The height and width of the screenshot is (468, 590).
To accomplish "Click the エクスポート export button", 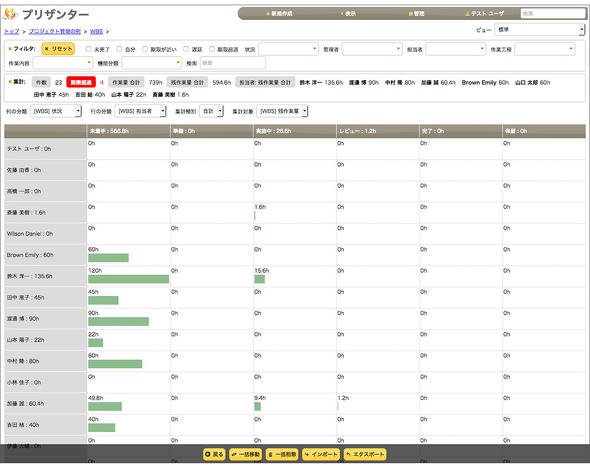I will coord(365,454).
